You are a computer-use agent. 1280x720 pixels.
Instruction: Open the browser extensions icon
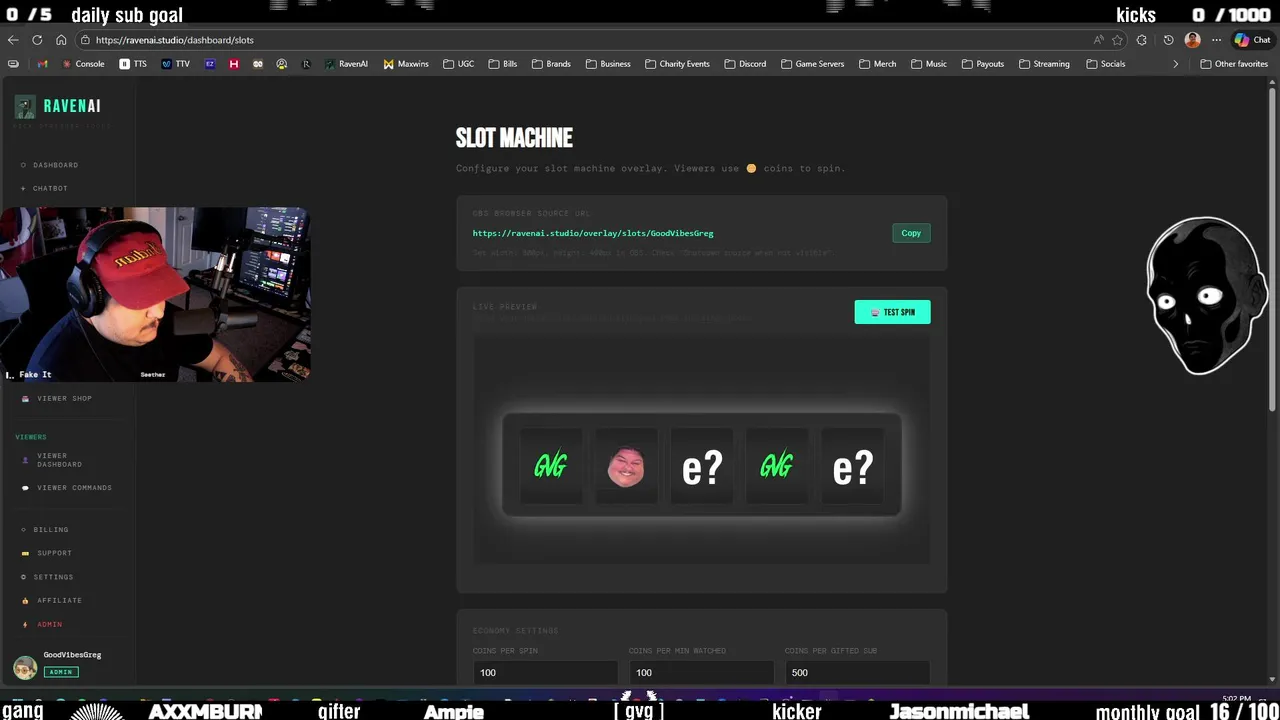(1142, 40)
